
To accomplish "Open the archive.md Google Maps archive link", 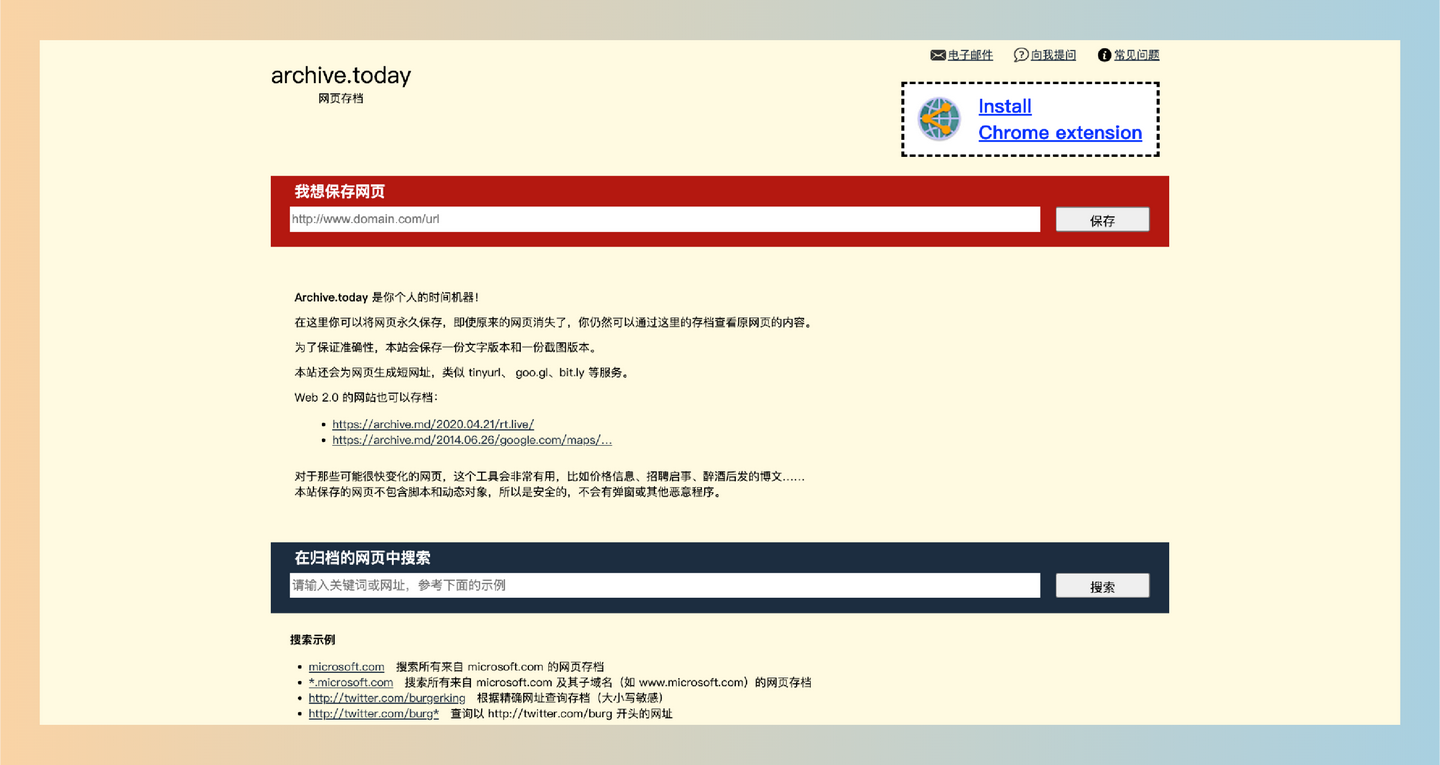I will (472, 440).
